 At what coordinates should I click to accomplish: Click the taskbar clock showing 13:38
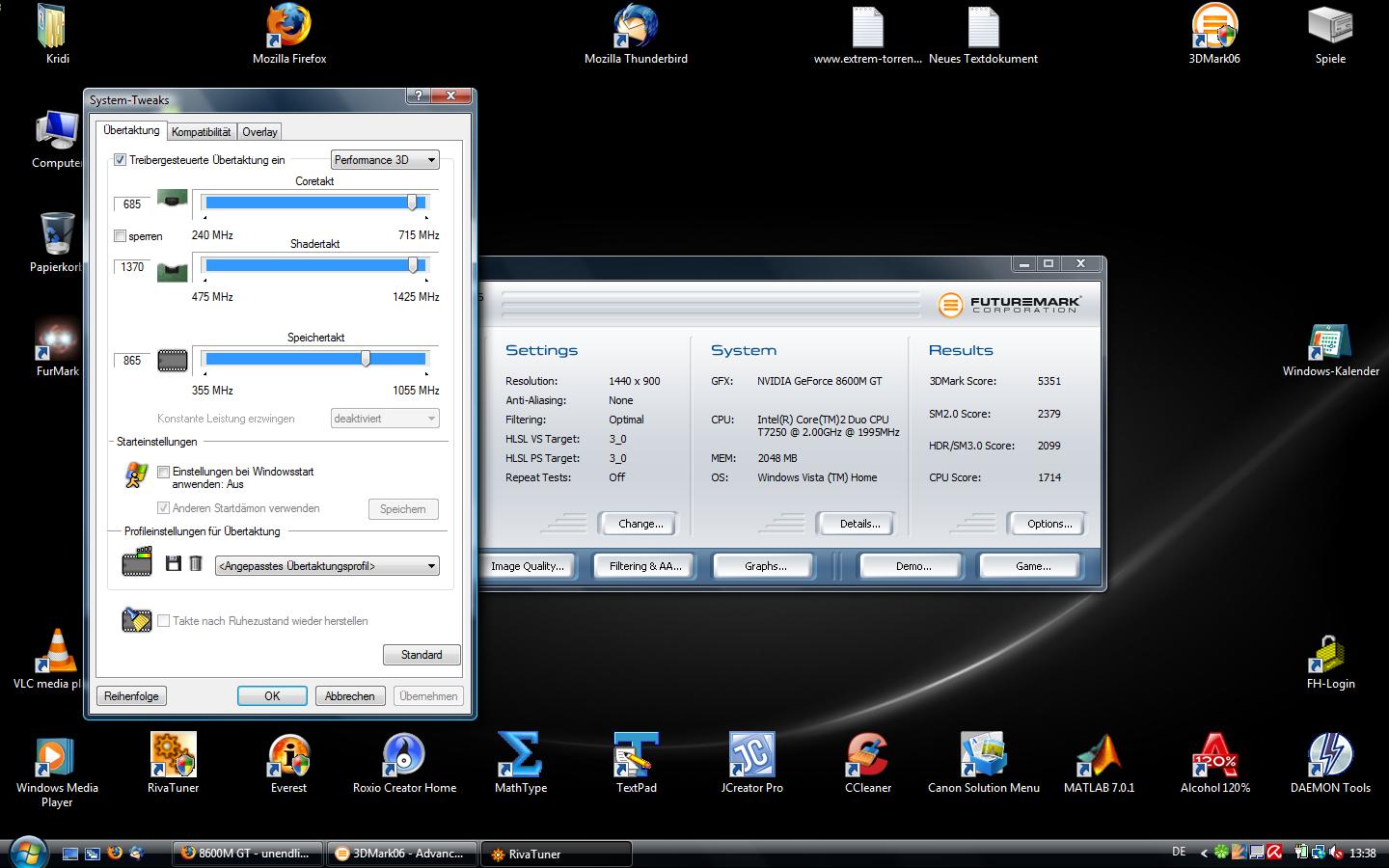tap(1363, 854)
